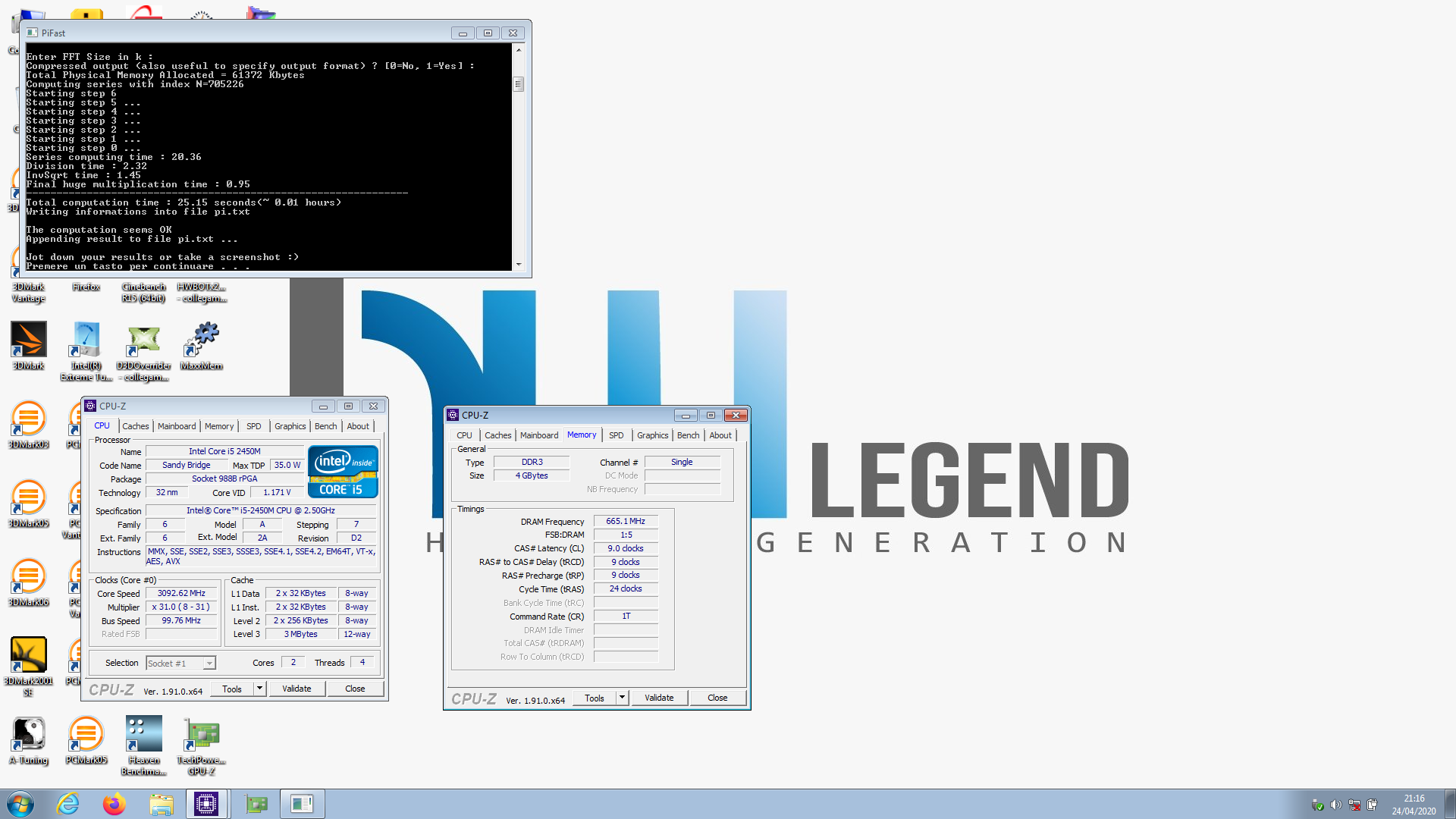Open Internet Explorer from the taskbar
Viewport: 1456px width, 819px height.
tap(68, 804)
